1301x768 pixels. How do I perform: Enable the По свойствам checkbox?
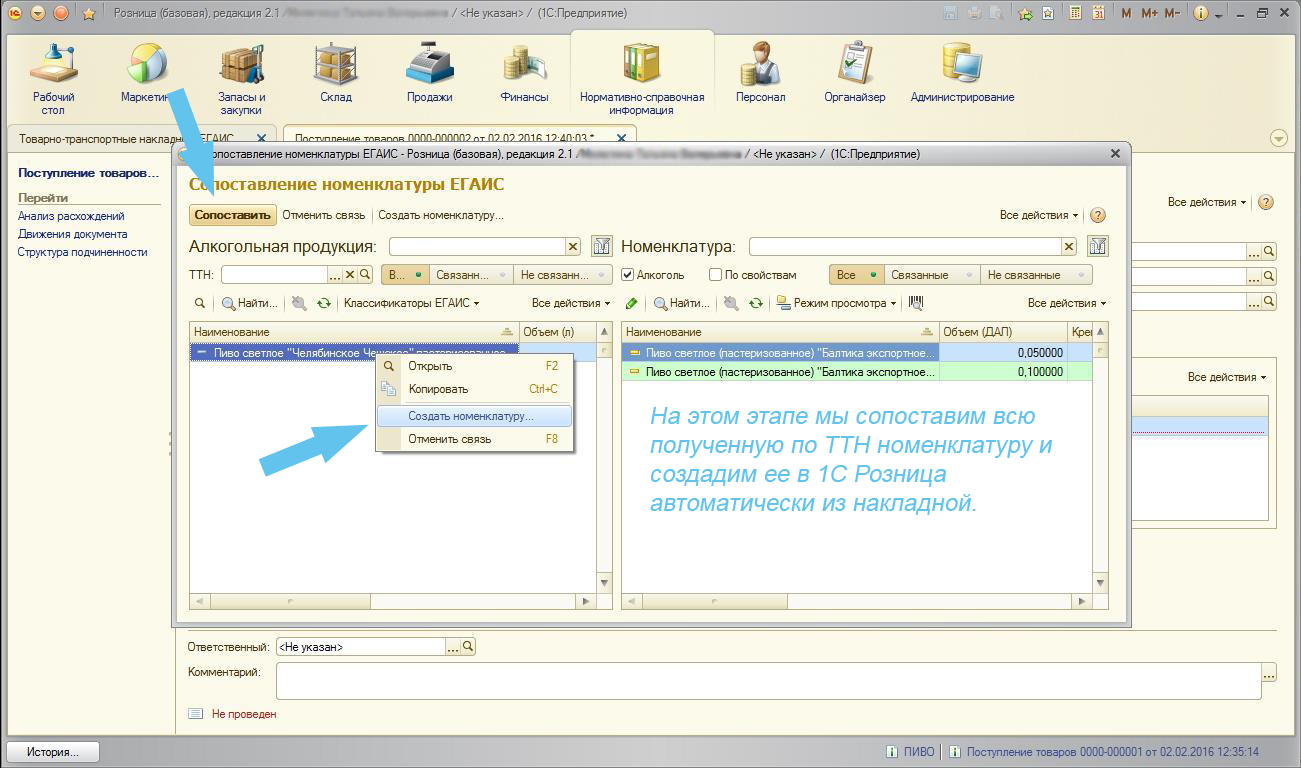(715, 274)
